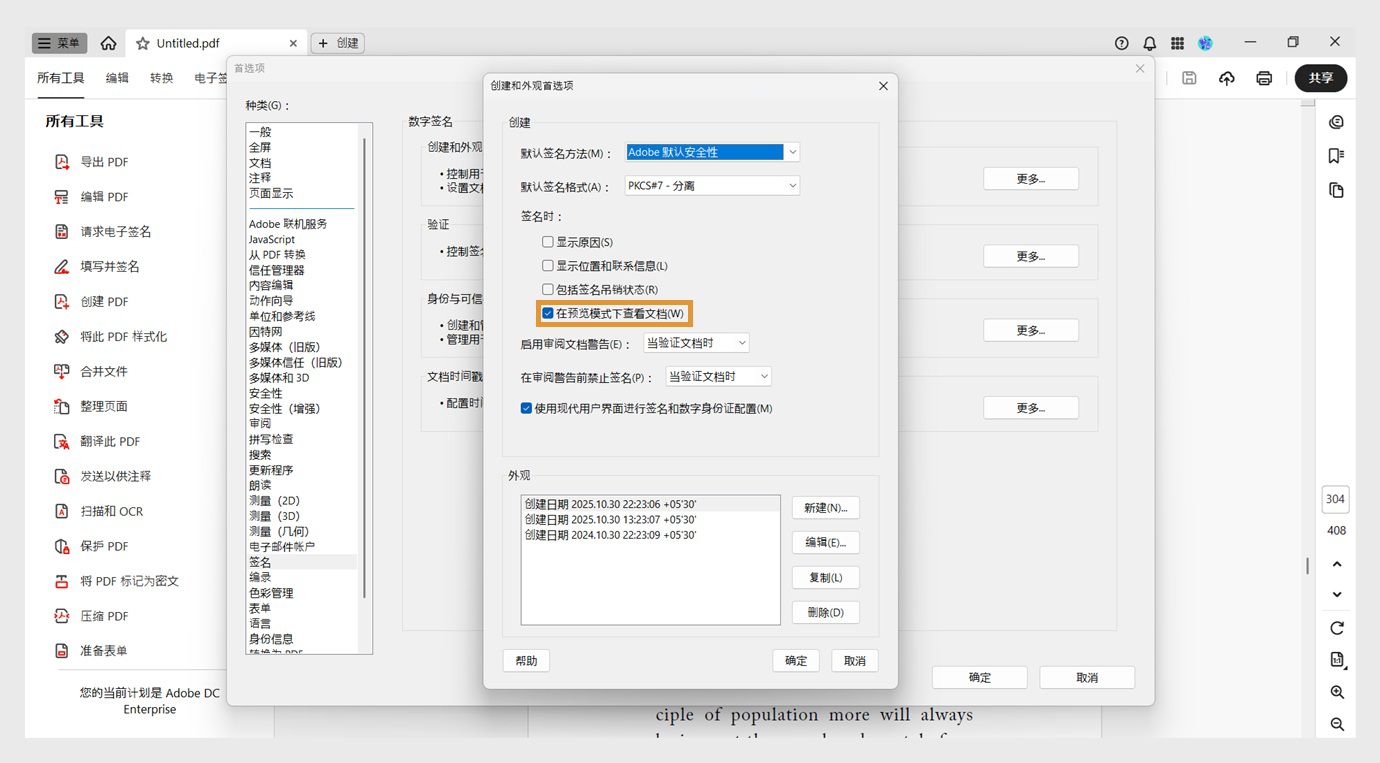Click the 新建 button in 外观 section
Screen dimensions: 1380x763
point(825,507)
